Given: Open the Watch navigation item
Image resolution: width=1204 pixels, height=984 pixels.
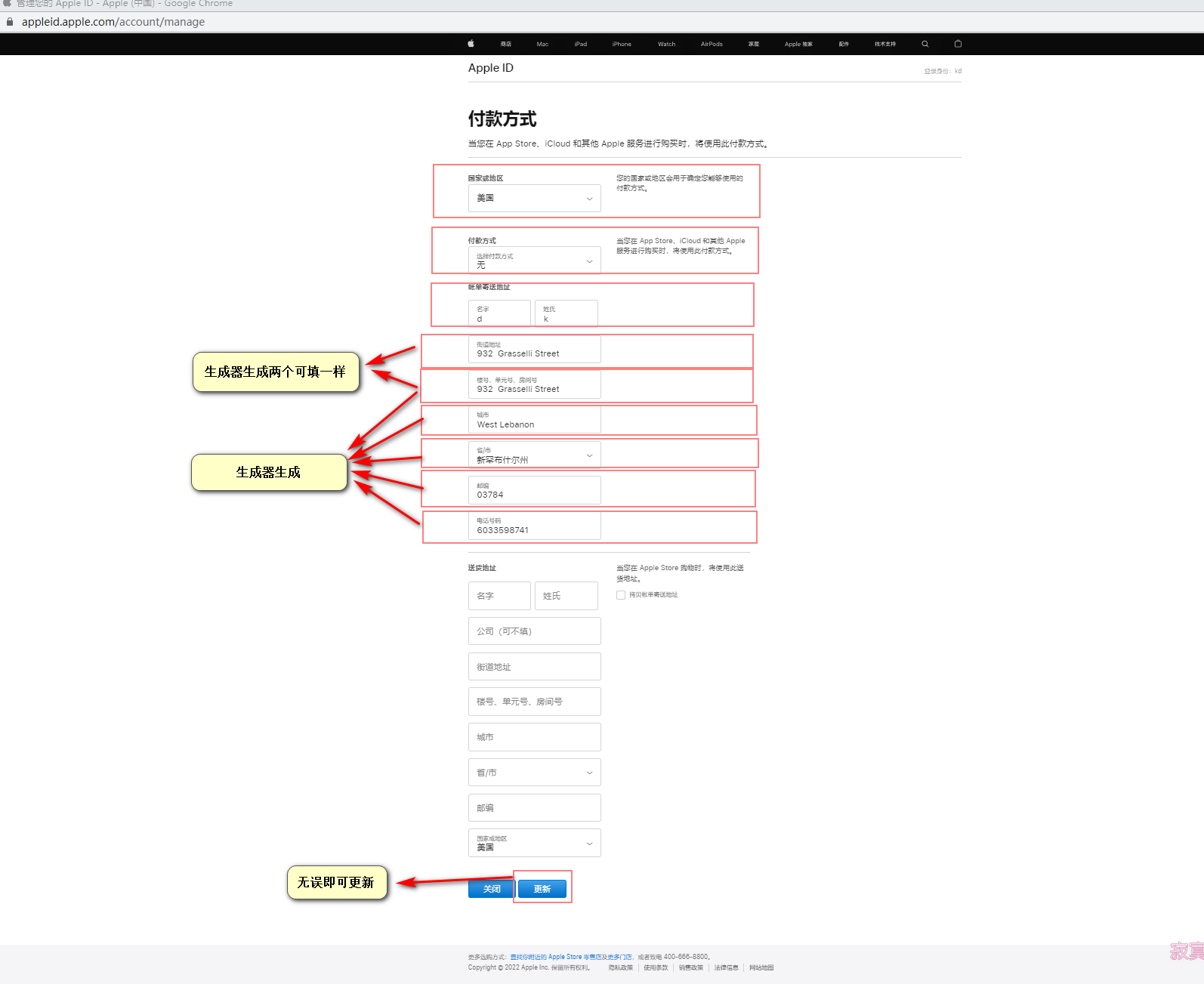Looking at the screenshot, I should (666, 44).
